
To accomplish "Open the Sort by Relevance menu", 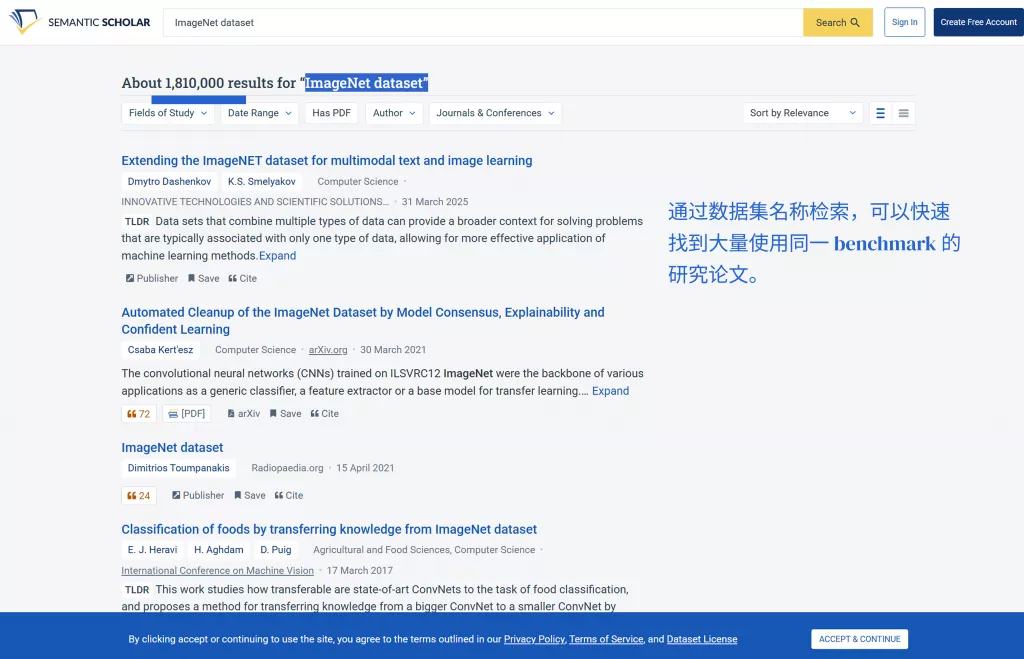I will pyautogui.click(x=801, y=113).
